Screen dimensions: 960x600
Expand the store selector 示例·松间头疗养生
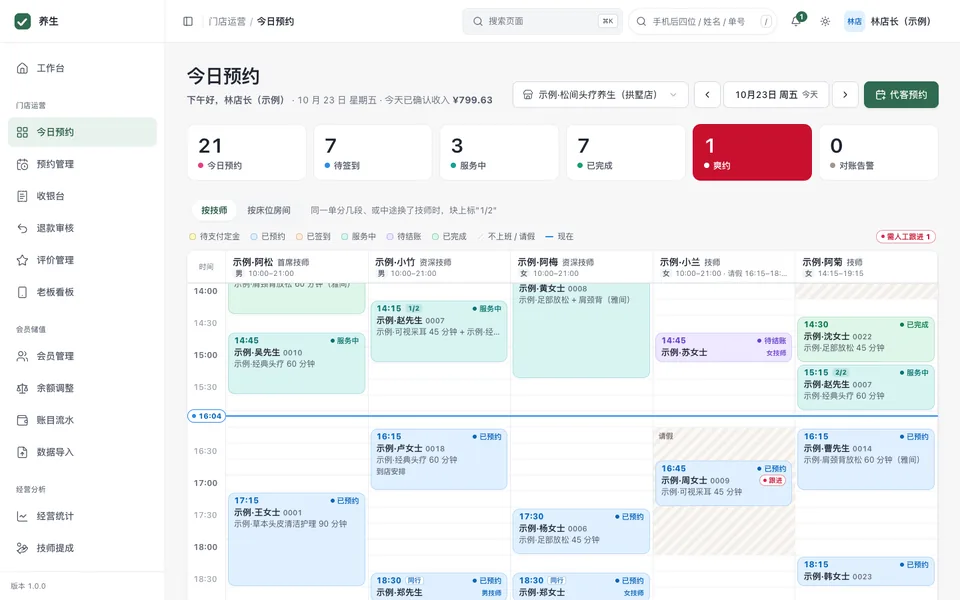(x=600, y=95)
